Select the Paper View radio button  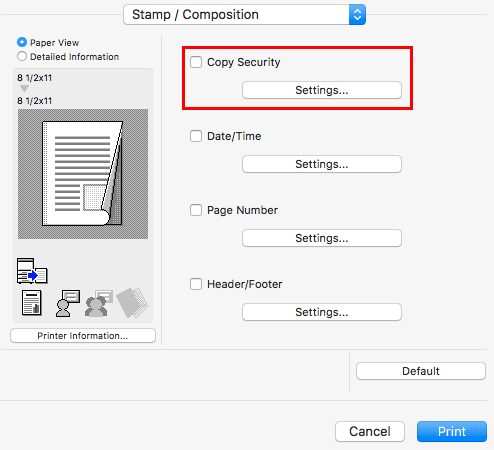point(22,42)
